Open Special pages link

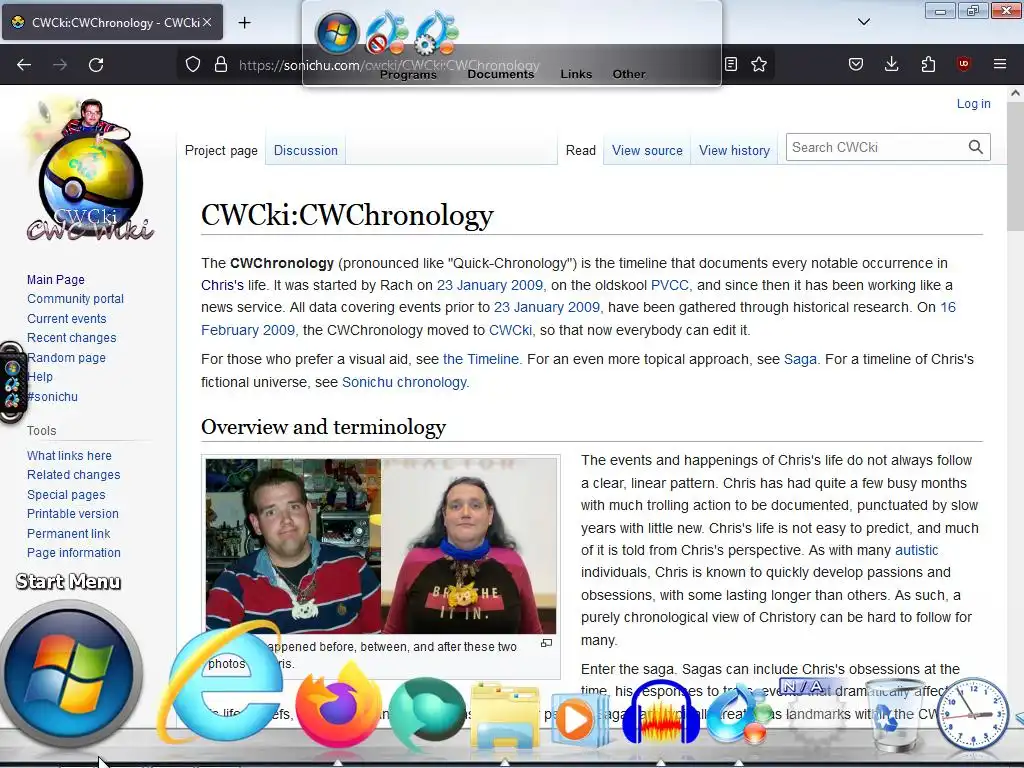click(x=66, y=495)
